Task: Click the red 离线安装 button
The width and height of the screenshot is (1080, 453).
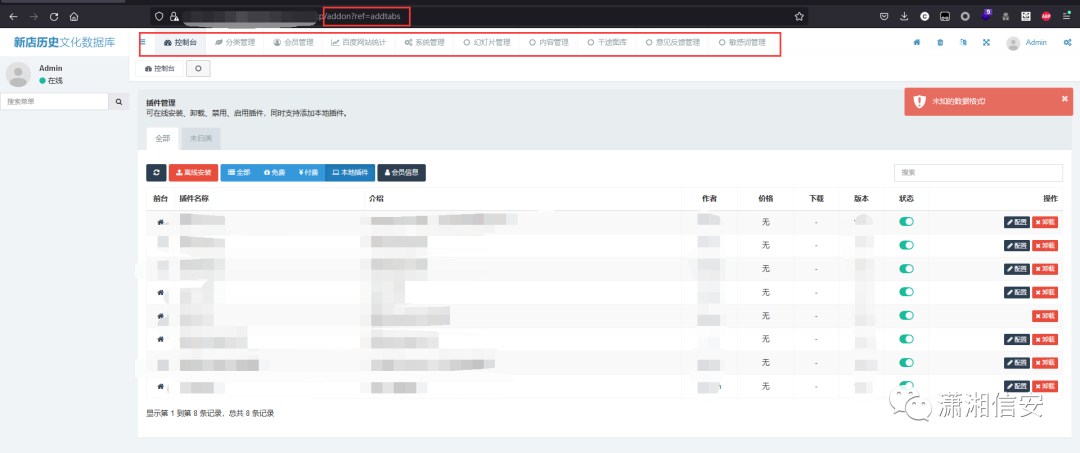Action: tap(194, 173)
